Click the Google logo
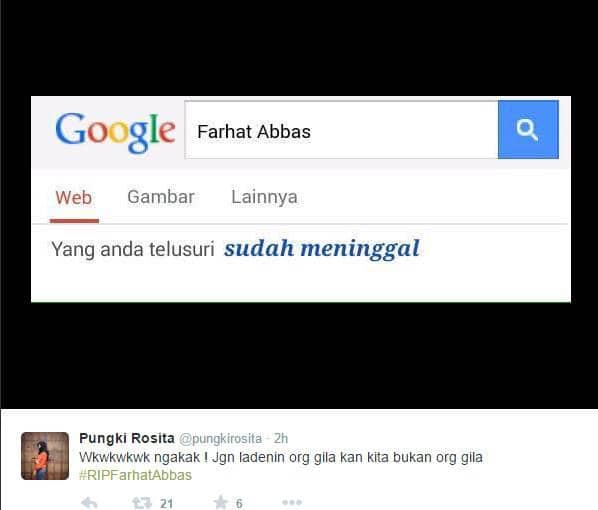The height and width of the screenshot is (510, 598). pos(115,132)
